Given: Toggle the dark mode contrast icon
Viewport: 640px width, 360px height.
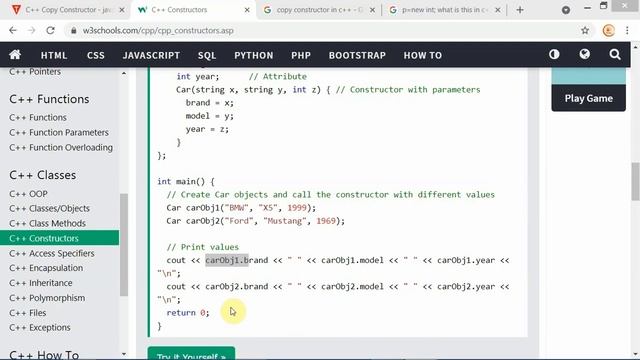Looking at the screenshot, I should 554,54.
